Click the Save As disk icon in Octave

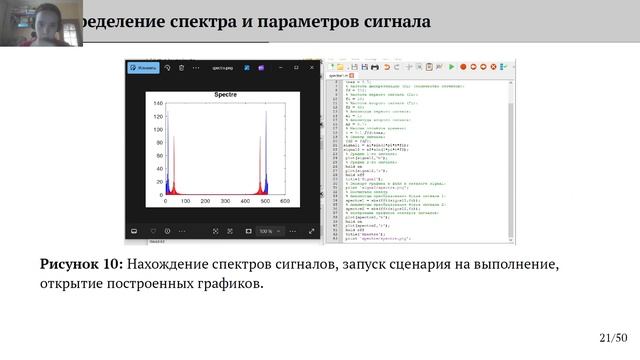(364, 67)
